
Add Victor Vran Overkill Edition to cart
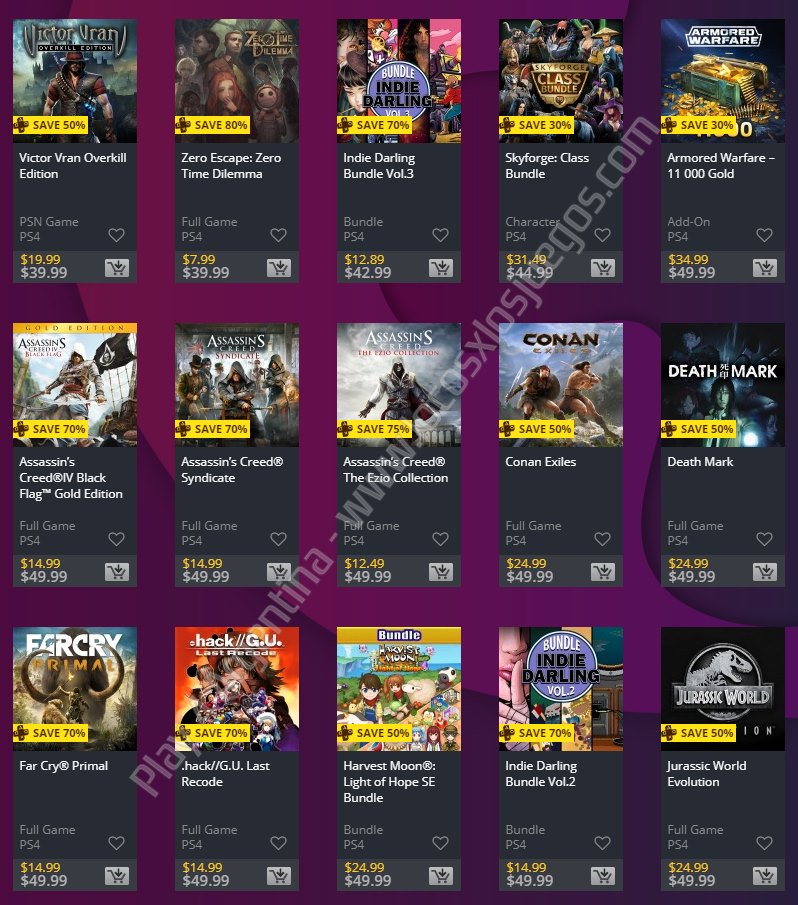coord(117,267)
